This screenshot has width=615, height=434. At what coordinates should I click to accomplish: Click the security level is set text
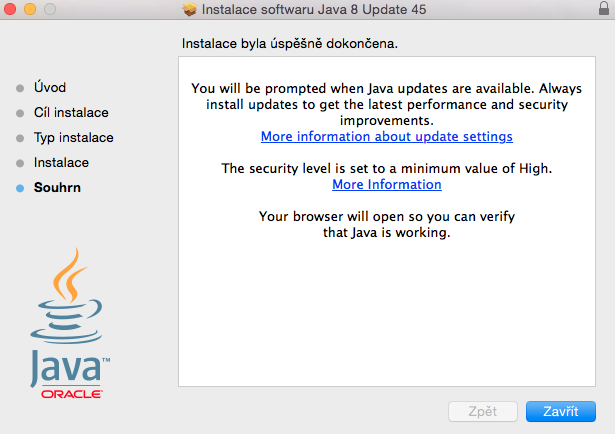[387, 168]
